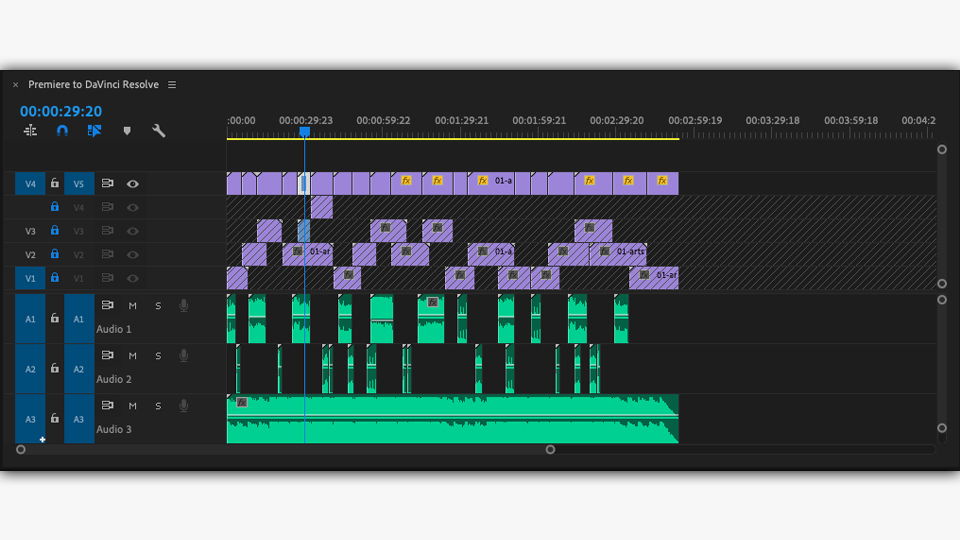Mute Audio 2 with M button
Screen dimensions: 960x540
132,356
